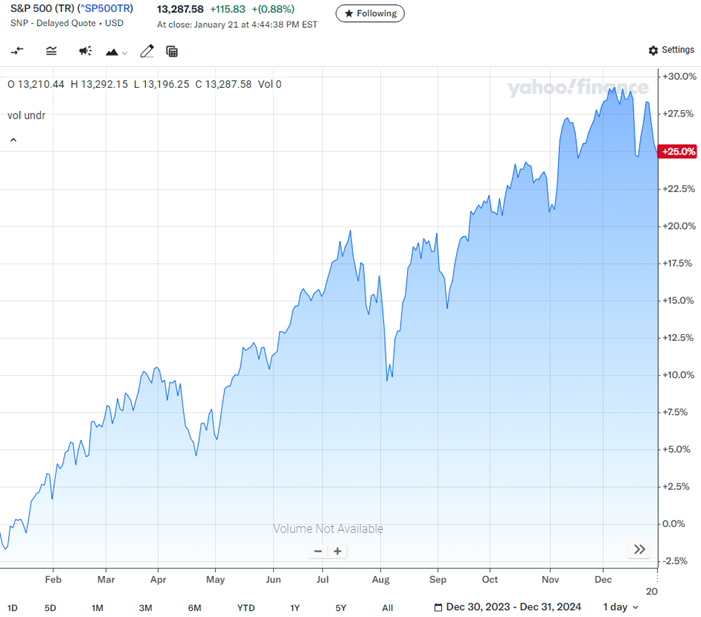Select the YTD time range

click(x=246, y=608)
